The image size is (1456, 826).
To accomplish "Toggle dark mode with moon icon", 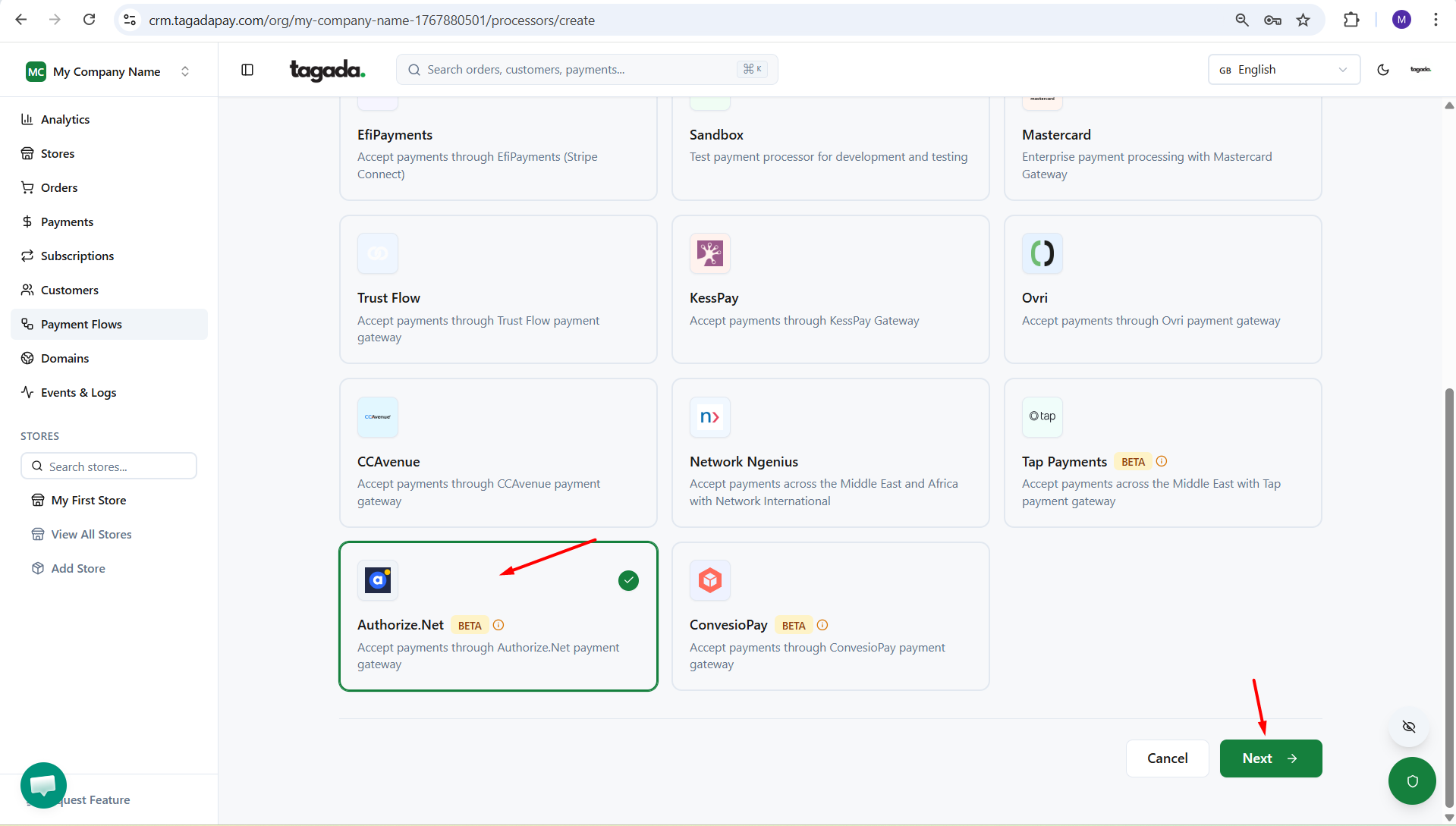I will [x=1382, y=70].
